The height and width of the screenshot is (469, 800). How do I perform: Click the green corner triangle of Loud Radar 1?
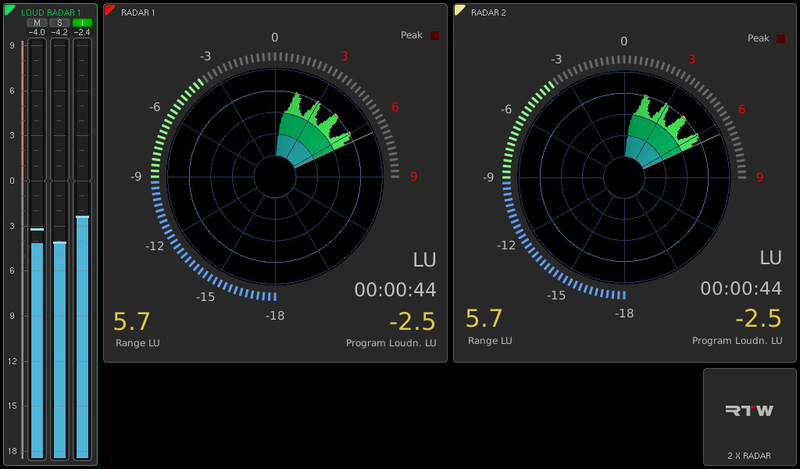[9, 9]
